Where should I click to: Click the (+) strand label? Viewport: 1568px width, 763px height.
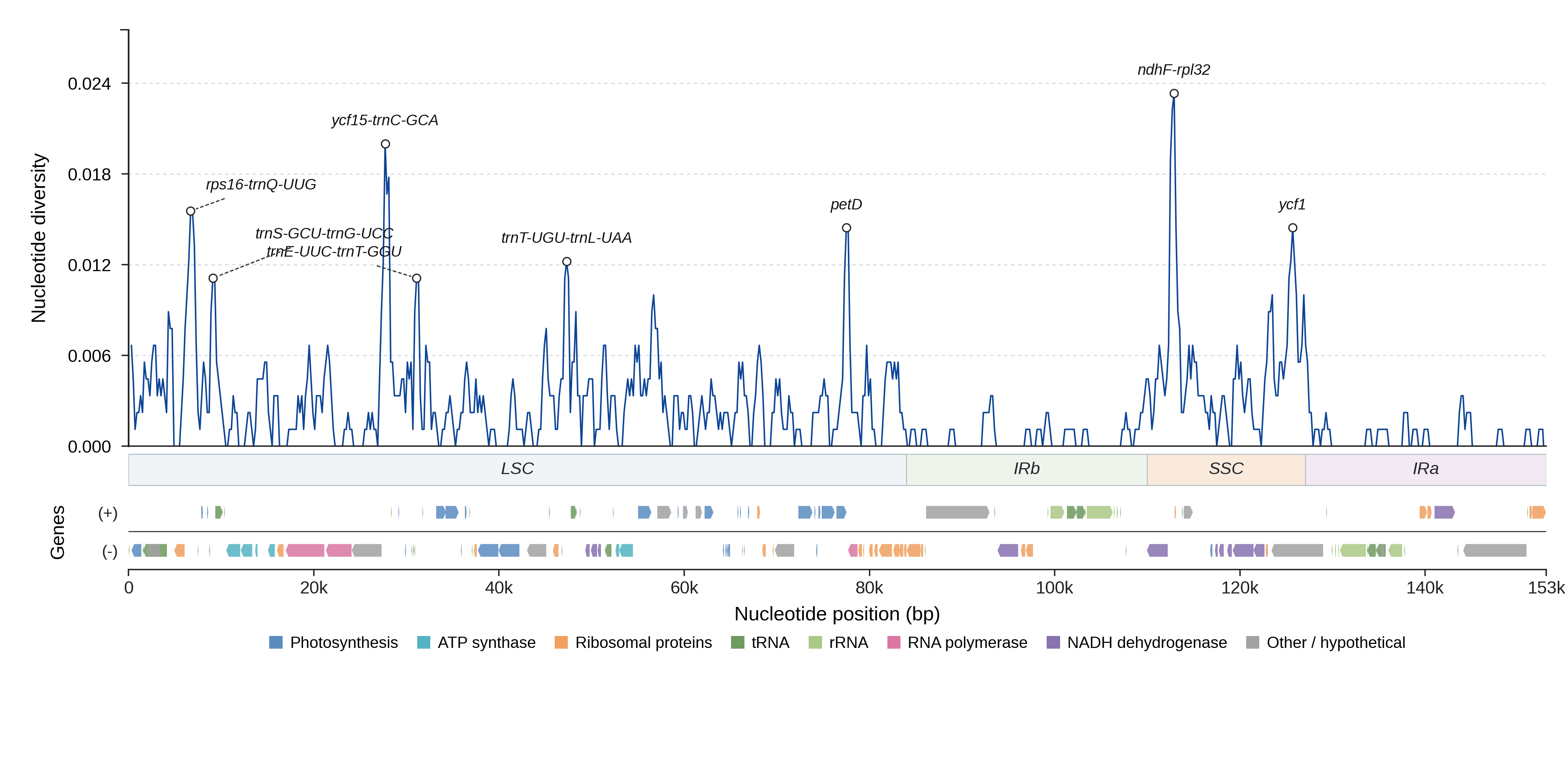click(x=108, y=513)
